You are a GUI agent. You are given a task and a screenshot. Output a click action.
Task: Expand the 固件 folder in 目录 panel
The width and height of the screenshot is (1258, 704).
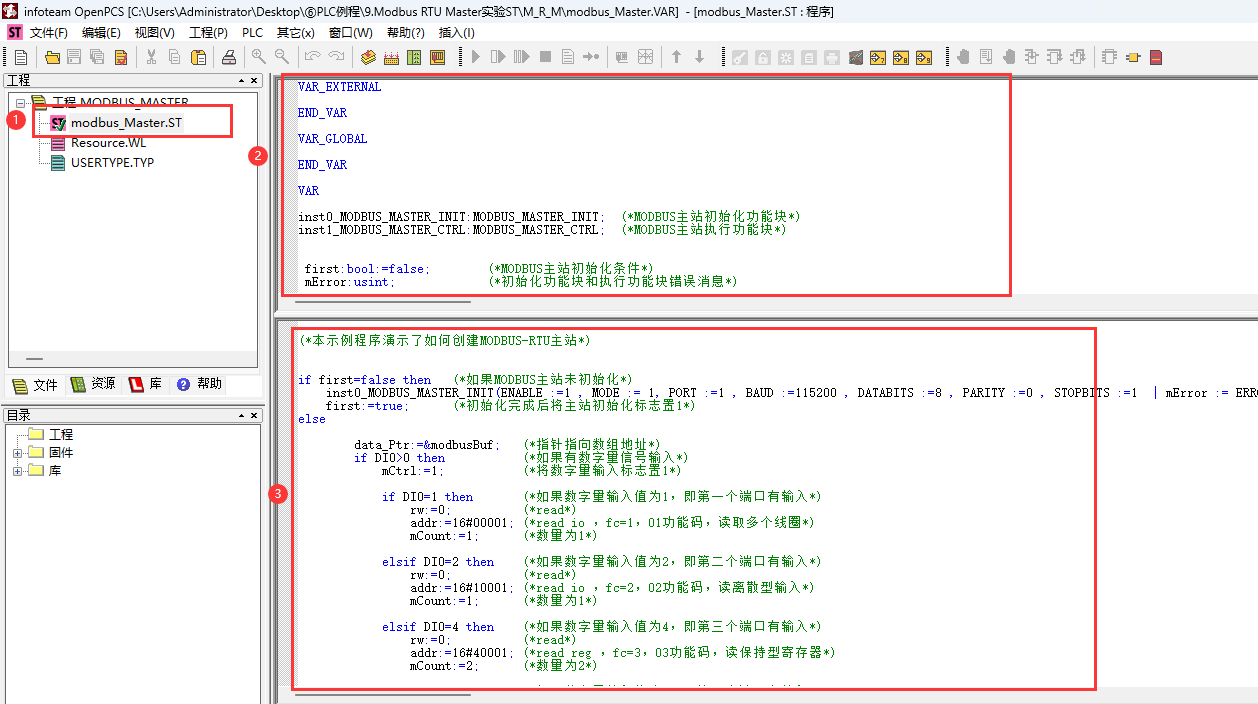tap(18, 453)
